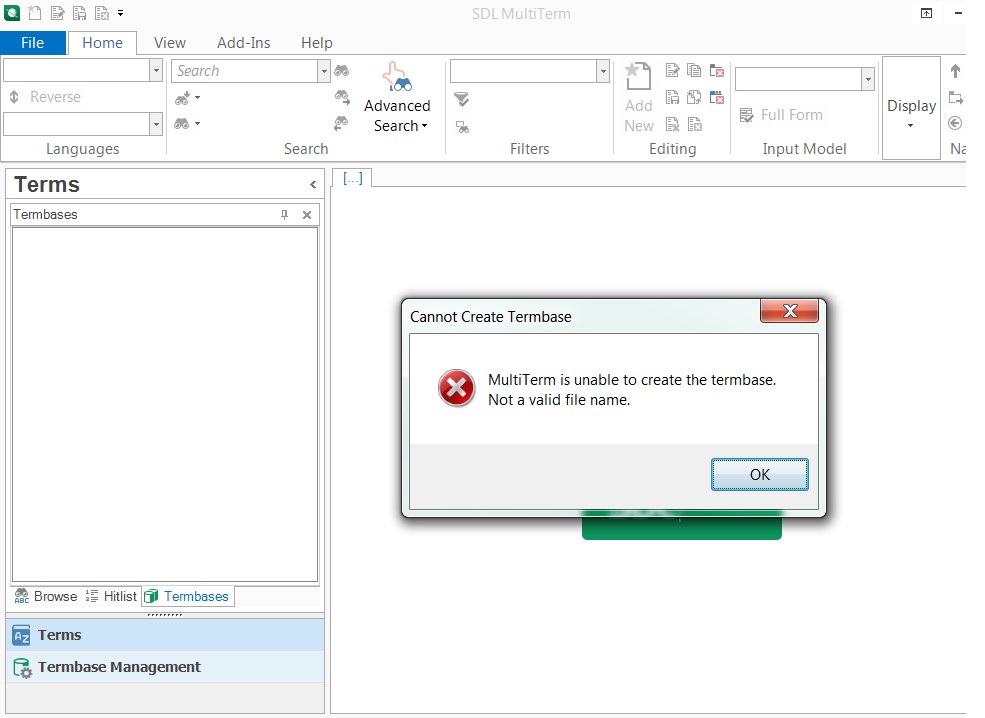
Task: Click the edit entry pencil icon in the title bar
Action: point(58,13)
